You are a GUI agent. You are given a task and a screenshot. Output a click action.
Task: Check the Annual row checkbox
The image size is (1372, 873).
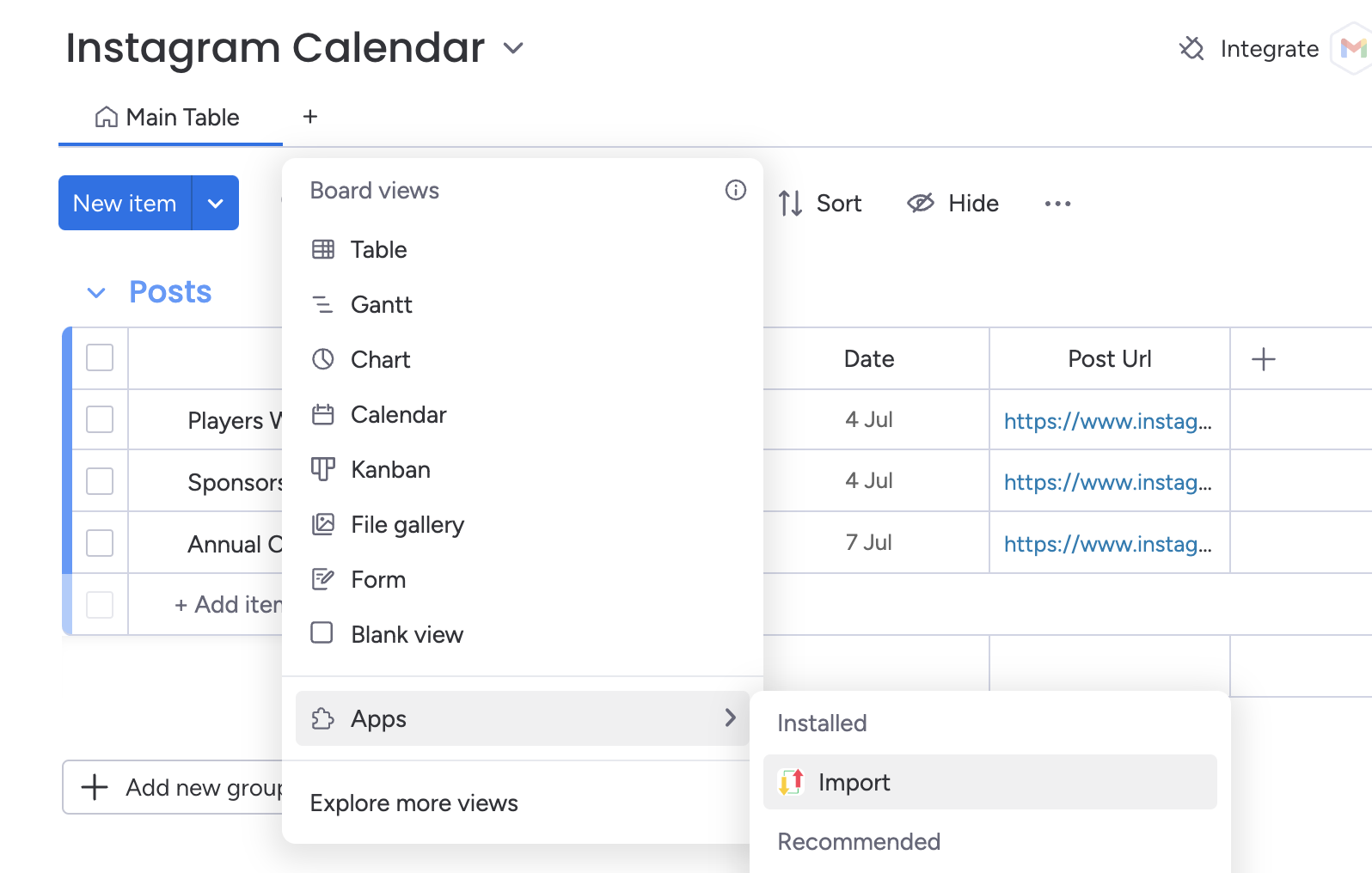tap(100, 543)
